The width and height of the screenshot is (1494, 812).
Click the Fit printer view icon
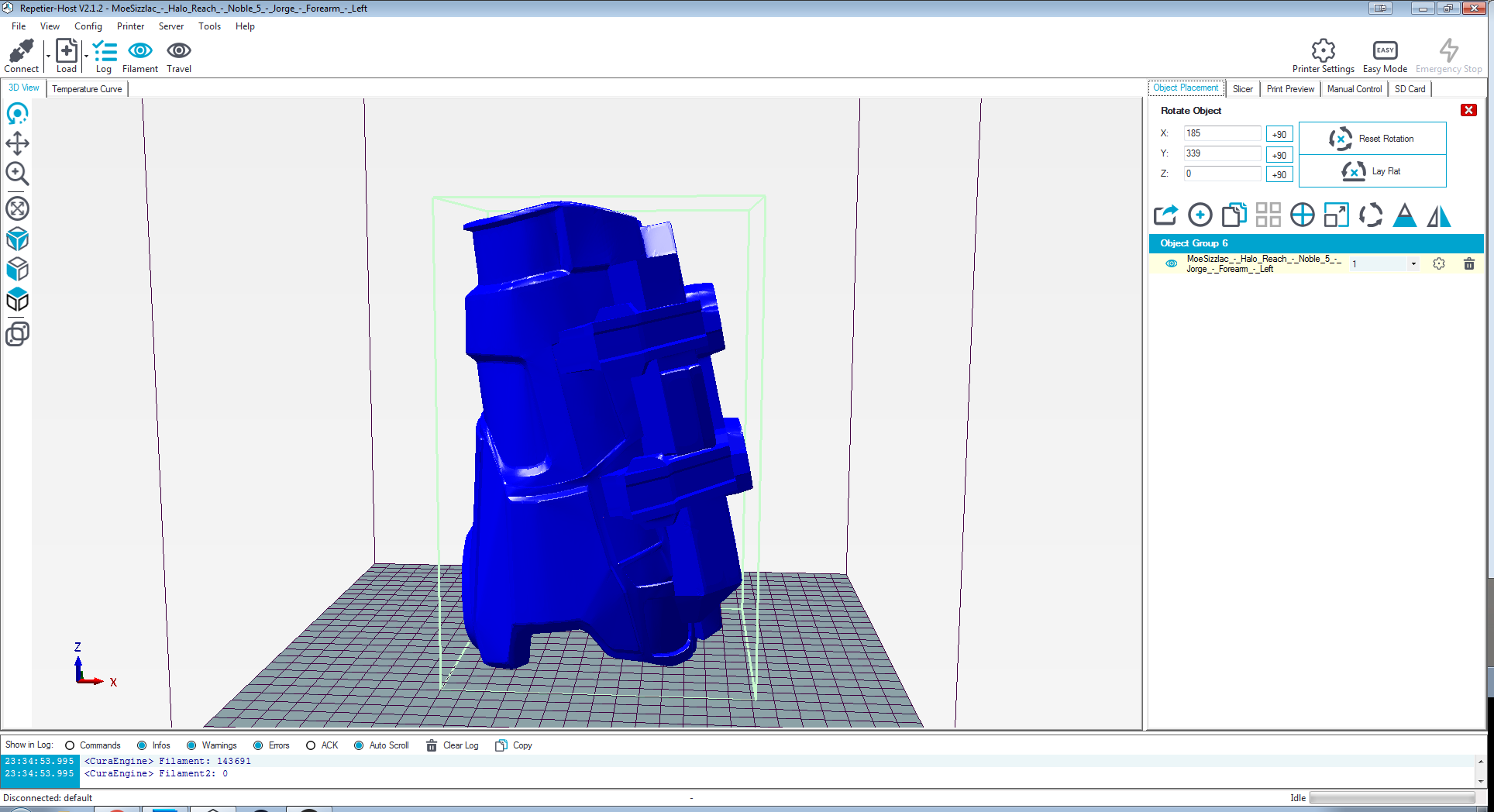click(x=17, y=208)
